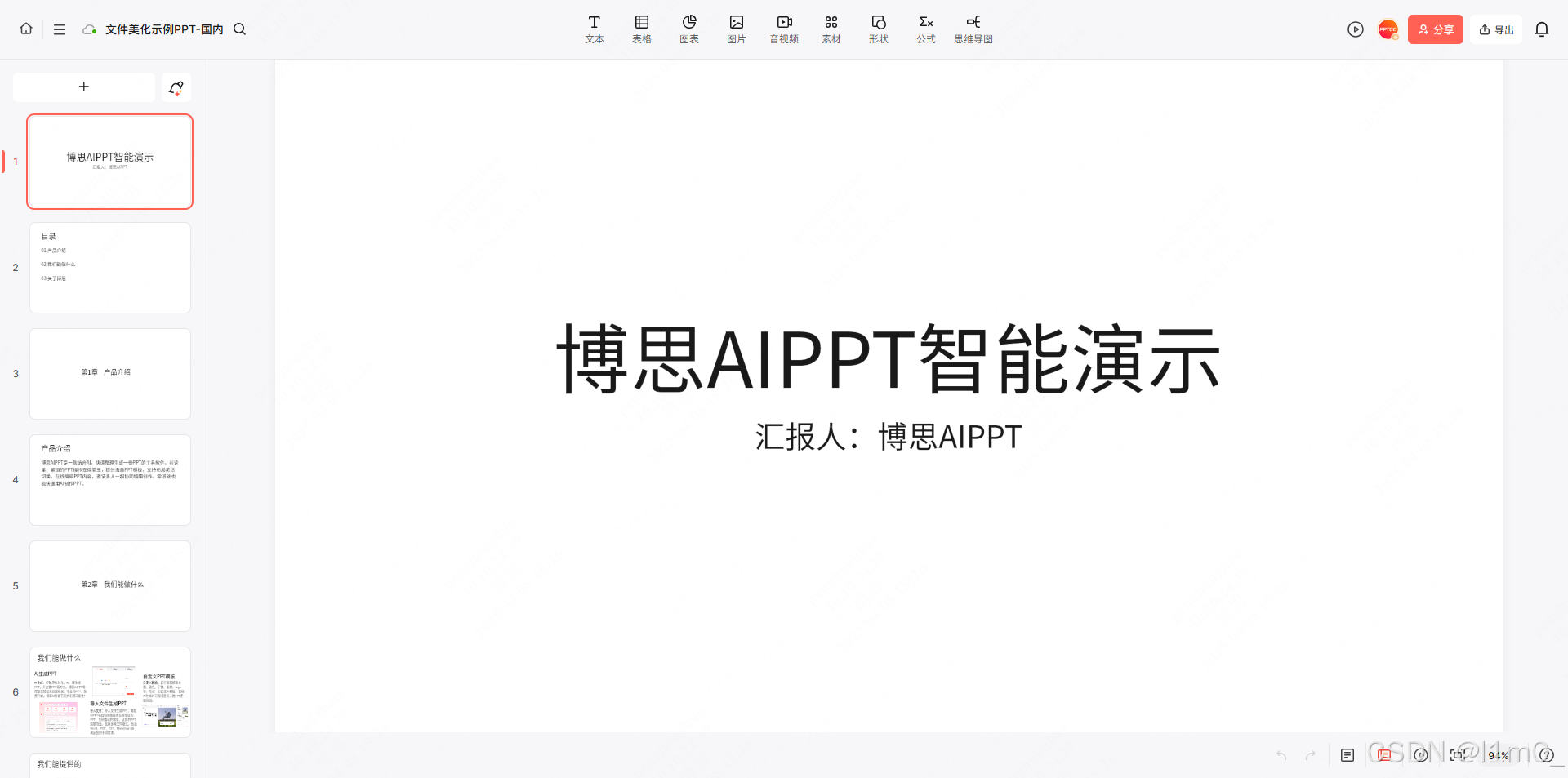Viewport: 1568px width, 778px height.
Task: Insert a picture (图片)
Action: click(737, 29)
